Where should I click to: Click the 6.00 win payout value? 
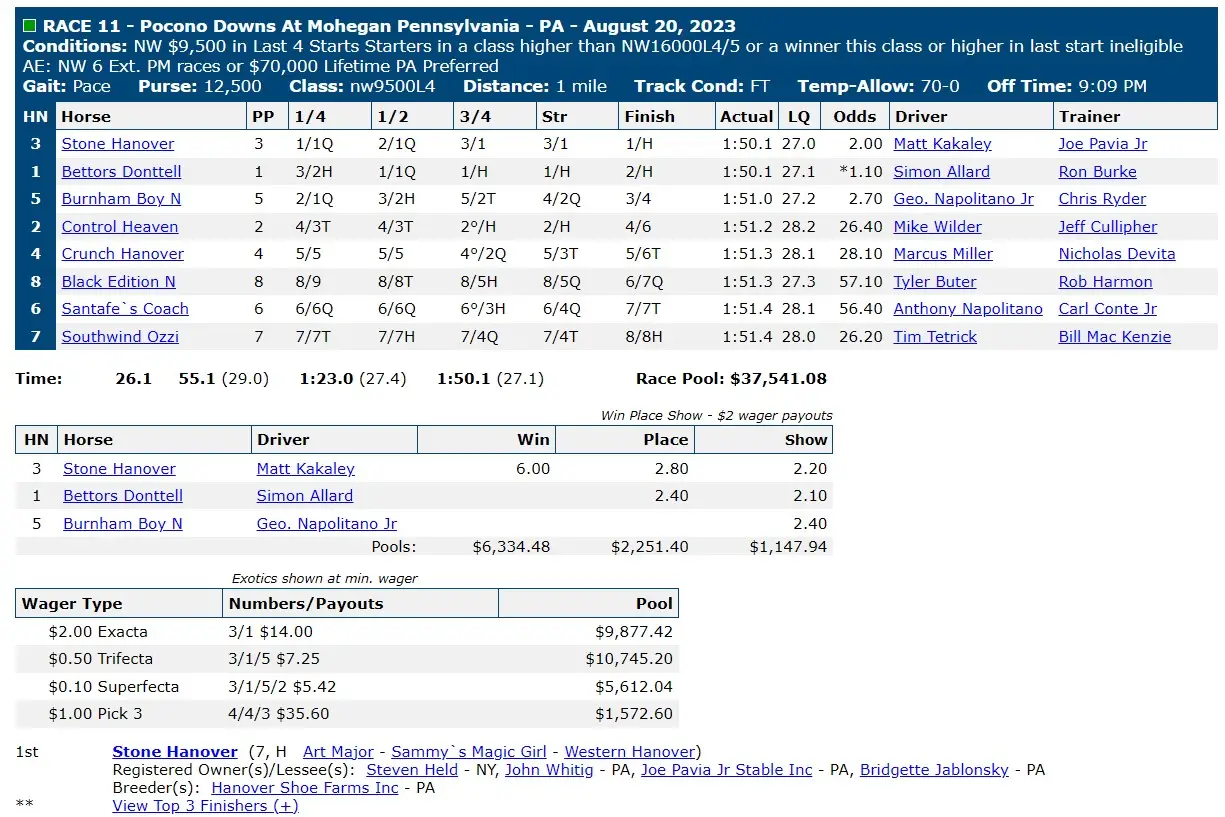coord(532,469)
